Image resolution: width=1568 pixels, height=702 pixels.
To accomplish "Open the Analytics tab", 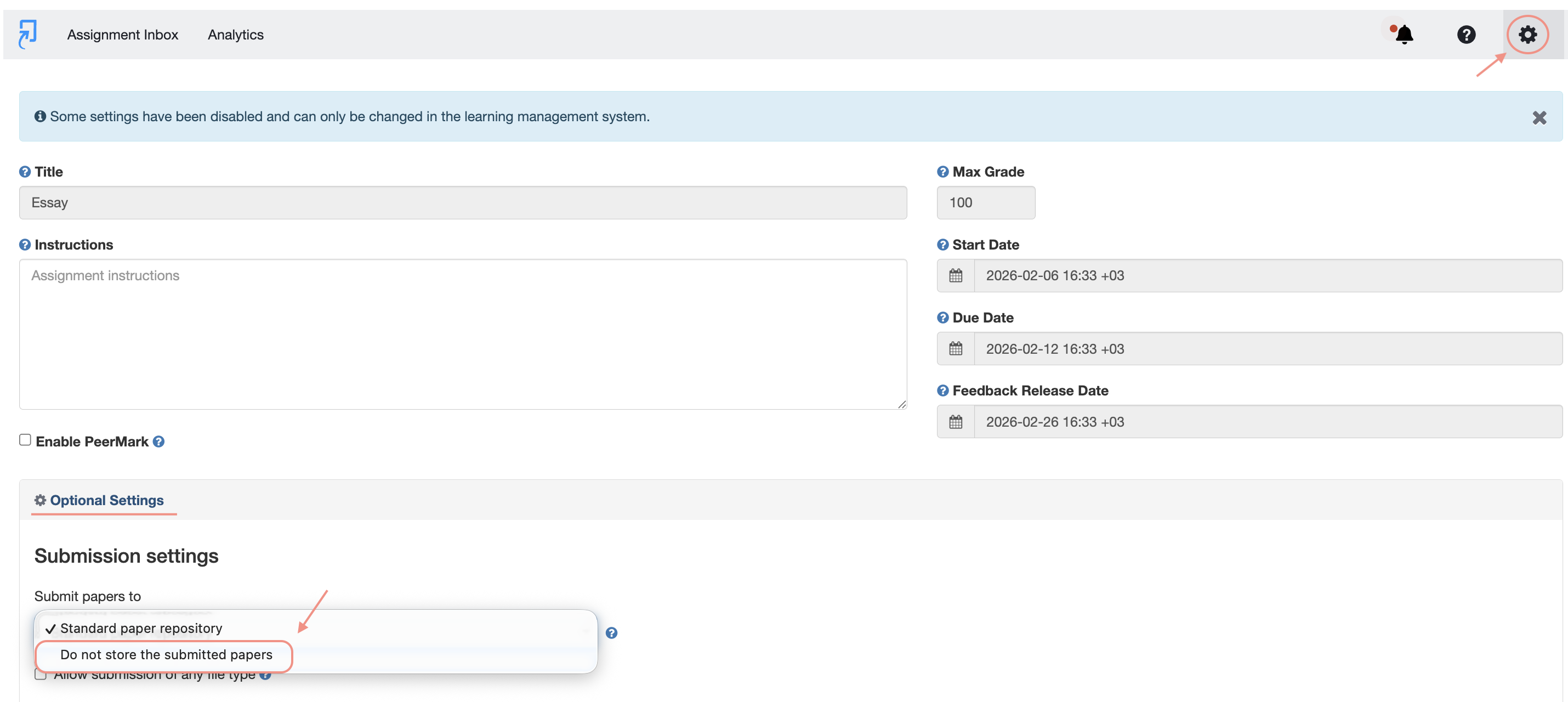I will (x=236, y=35).
